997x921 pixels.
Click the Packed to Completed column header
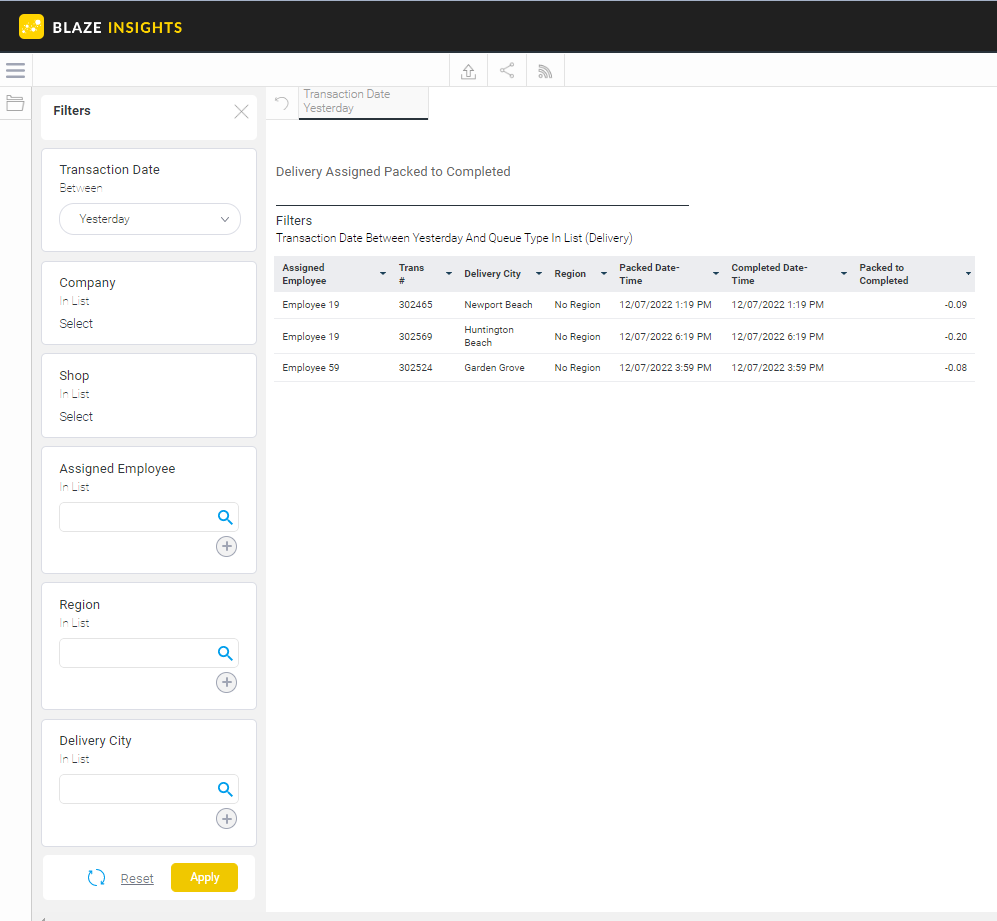(884, 274)
